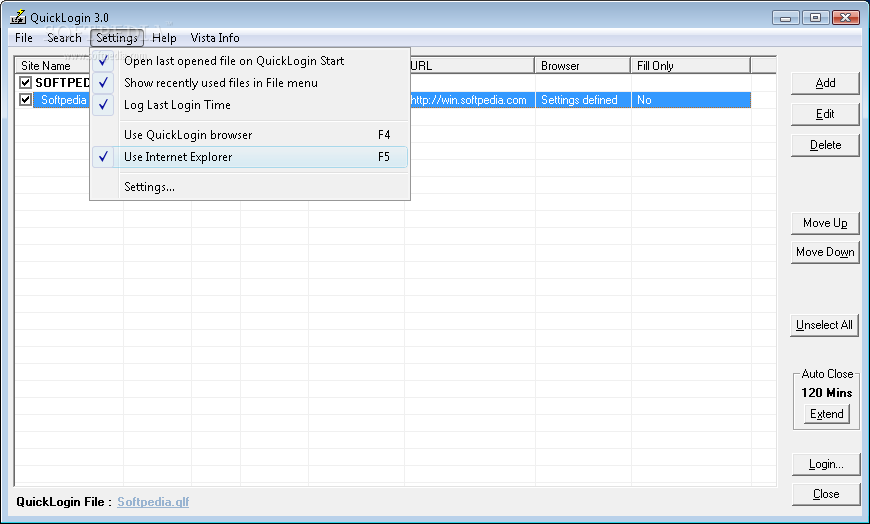Extend the Auto Close timer
This screenshot has height=524, width=870.
[827, 414]
